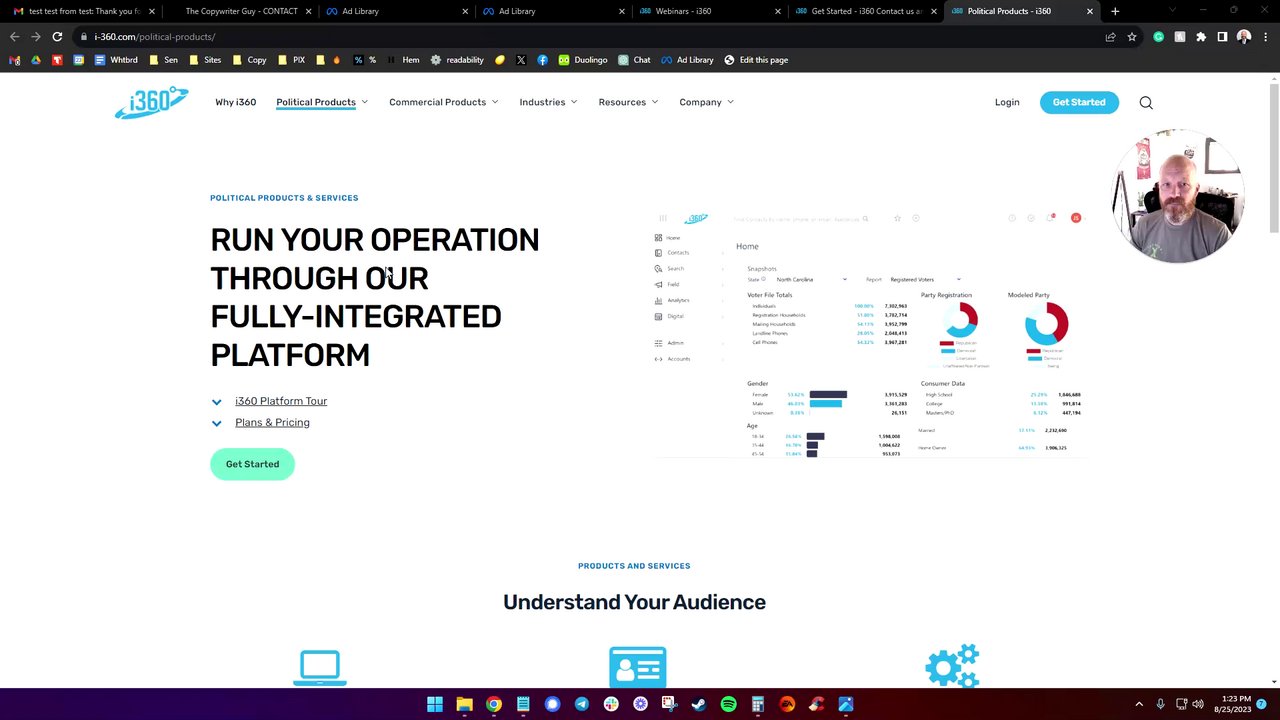Click the share page icon in address bar
The height and width of the screenshot is (720, 1280).
(x=1110, y=37)
